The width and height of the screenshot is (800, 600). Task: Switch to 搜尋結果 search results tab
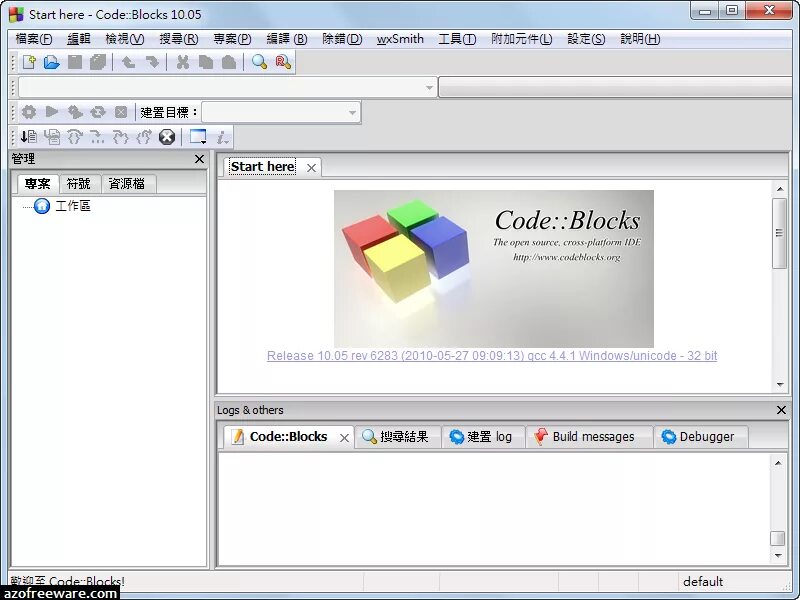pos(397,437)
